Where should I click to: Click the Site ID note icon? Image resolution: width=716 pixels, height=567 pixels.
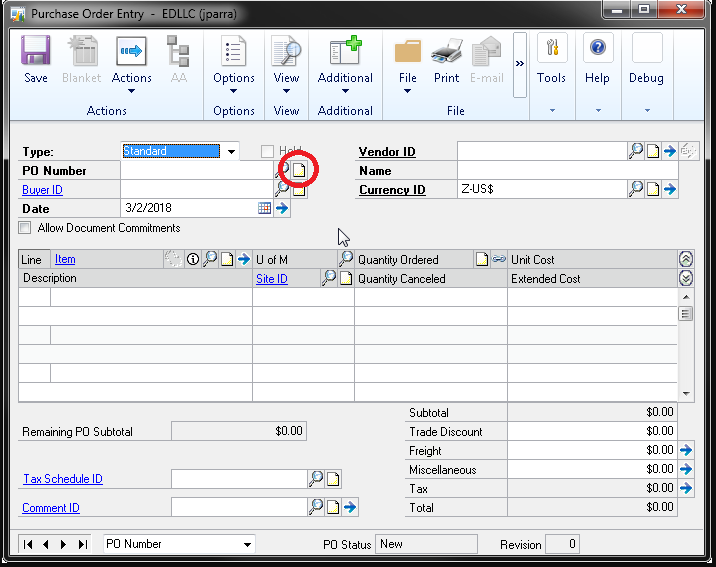coord(346,278)
